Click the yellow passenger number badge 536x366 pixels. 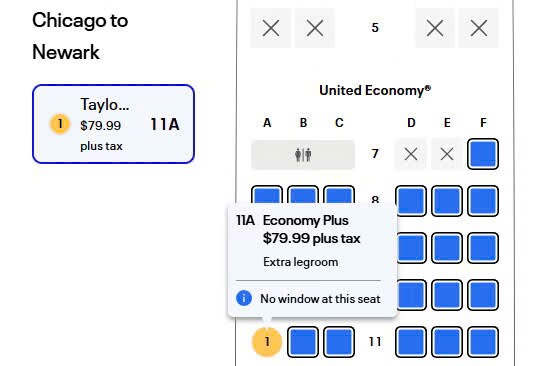[60, 124]
